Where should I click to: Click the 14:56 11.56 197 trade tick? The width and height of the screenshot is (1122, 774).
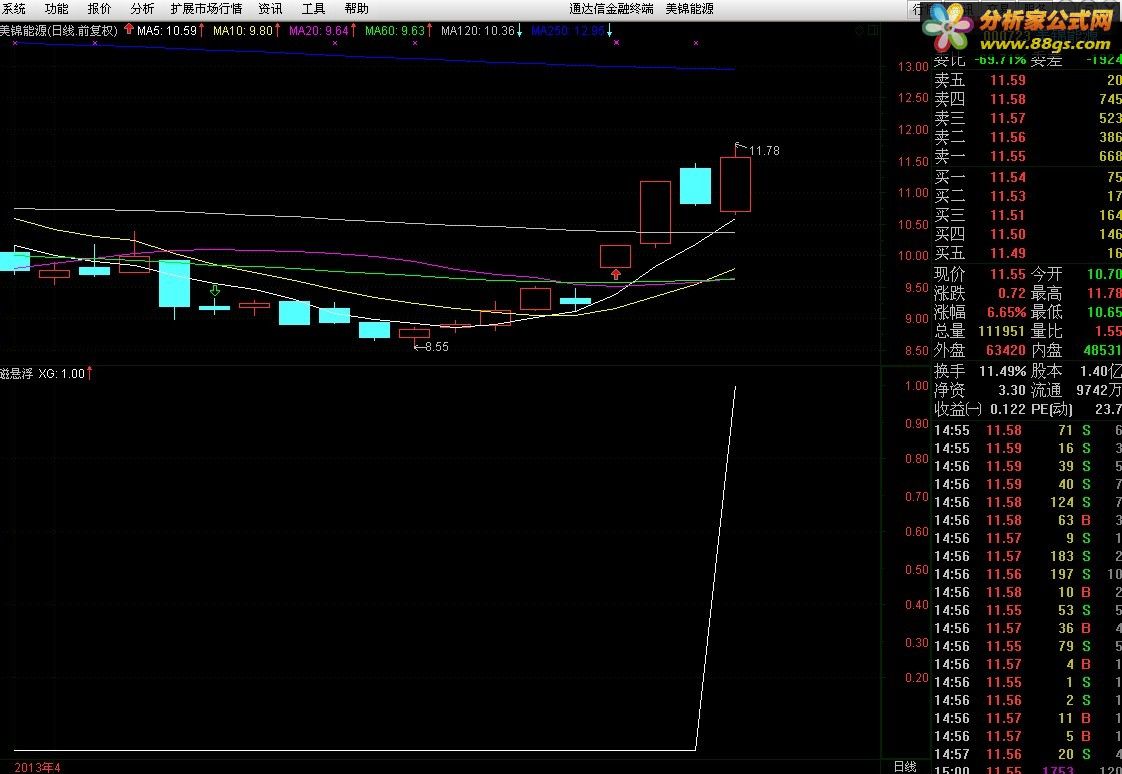coord(1028,574)
